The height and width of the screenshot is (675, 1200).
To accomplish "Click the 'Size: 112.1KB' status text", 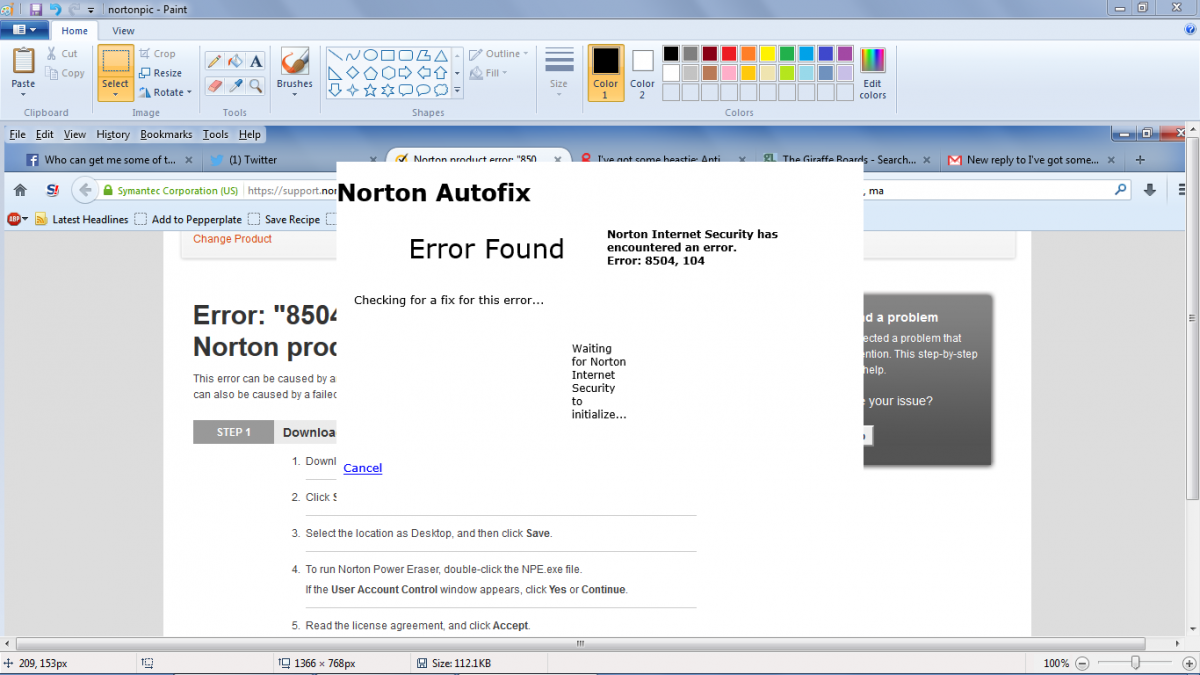I will point(461,663).
